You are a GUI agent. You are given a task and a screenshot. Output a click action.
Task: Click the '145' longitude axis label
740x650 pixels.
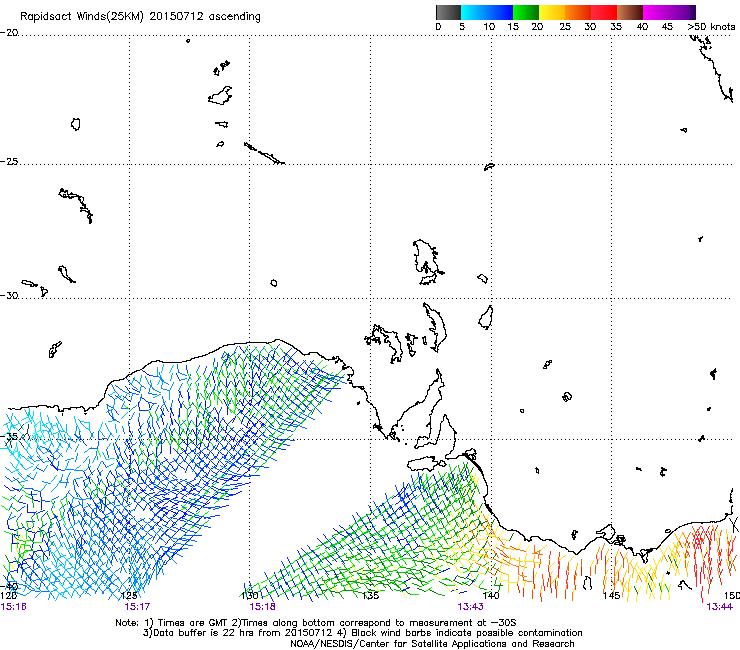pyautogui.click(x=611, y=595)
